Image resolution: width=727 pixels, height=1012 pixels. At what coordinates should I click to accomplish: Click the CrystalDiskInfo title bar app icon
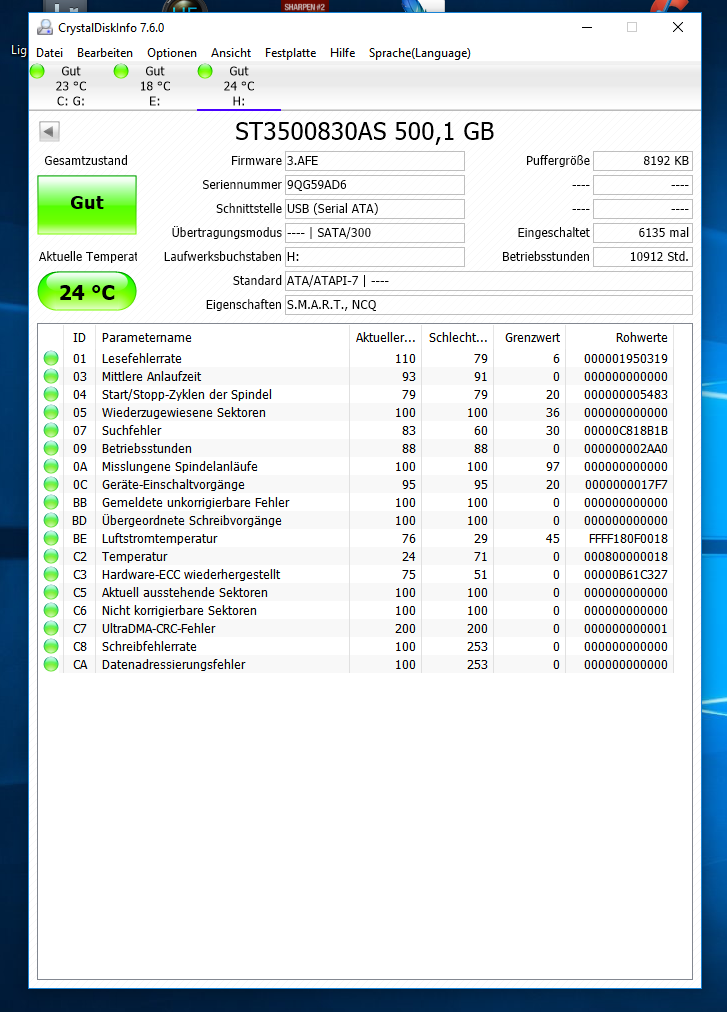click(45, 27)
